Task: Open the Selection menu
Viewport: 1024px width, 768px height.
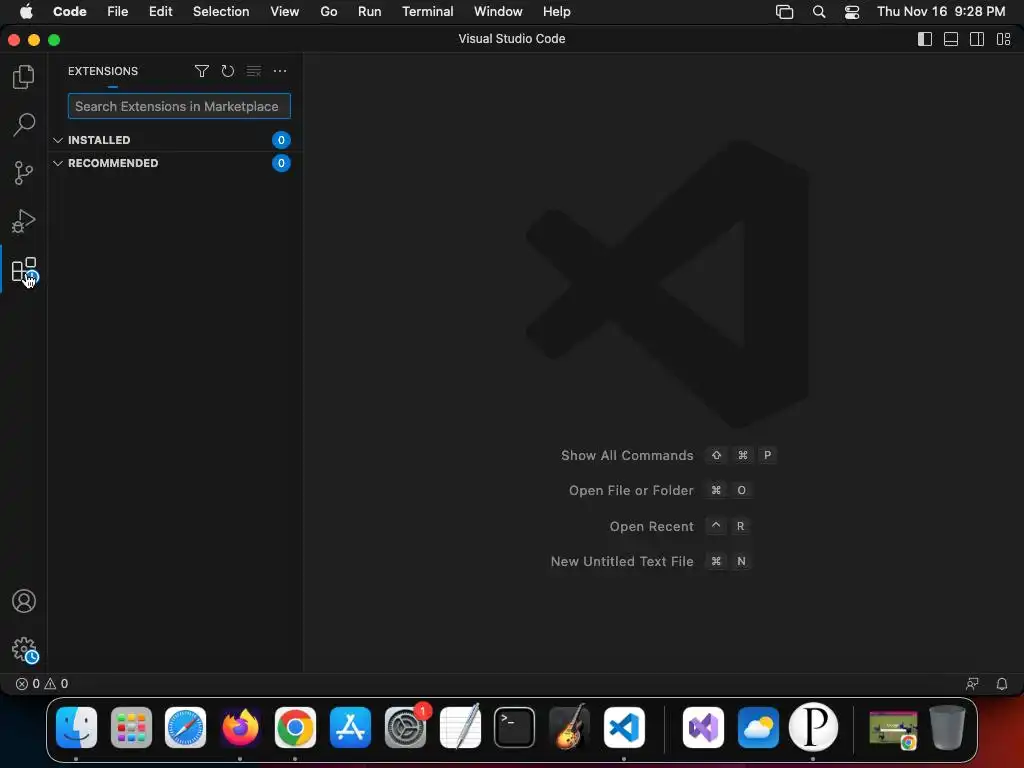Action: click(221, 11)
